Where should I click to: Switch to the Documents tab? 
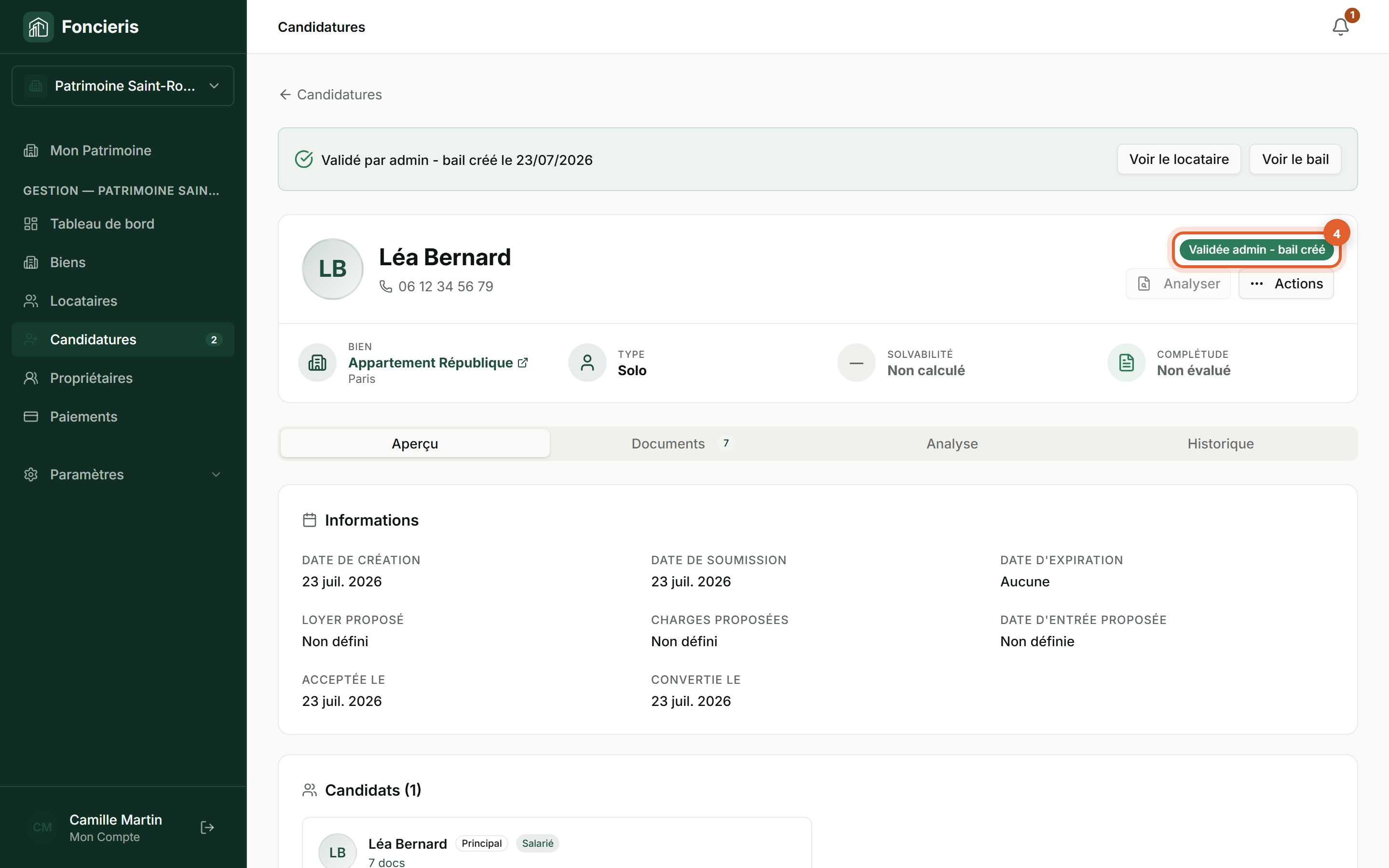tap(683, 443)
